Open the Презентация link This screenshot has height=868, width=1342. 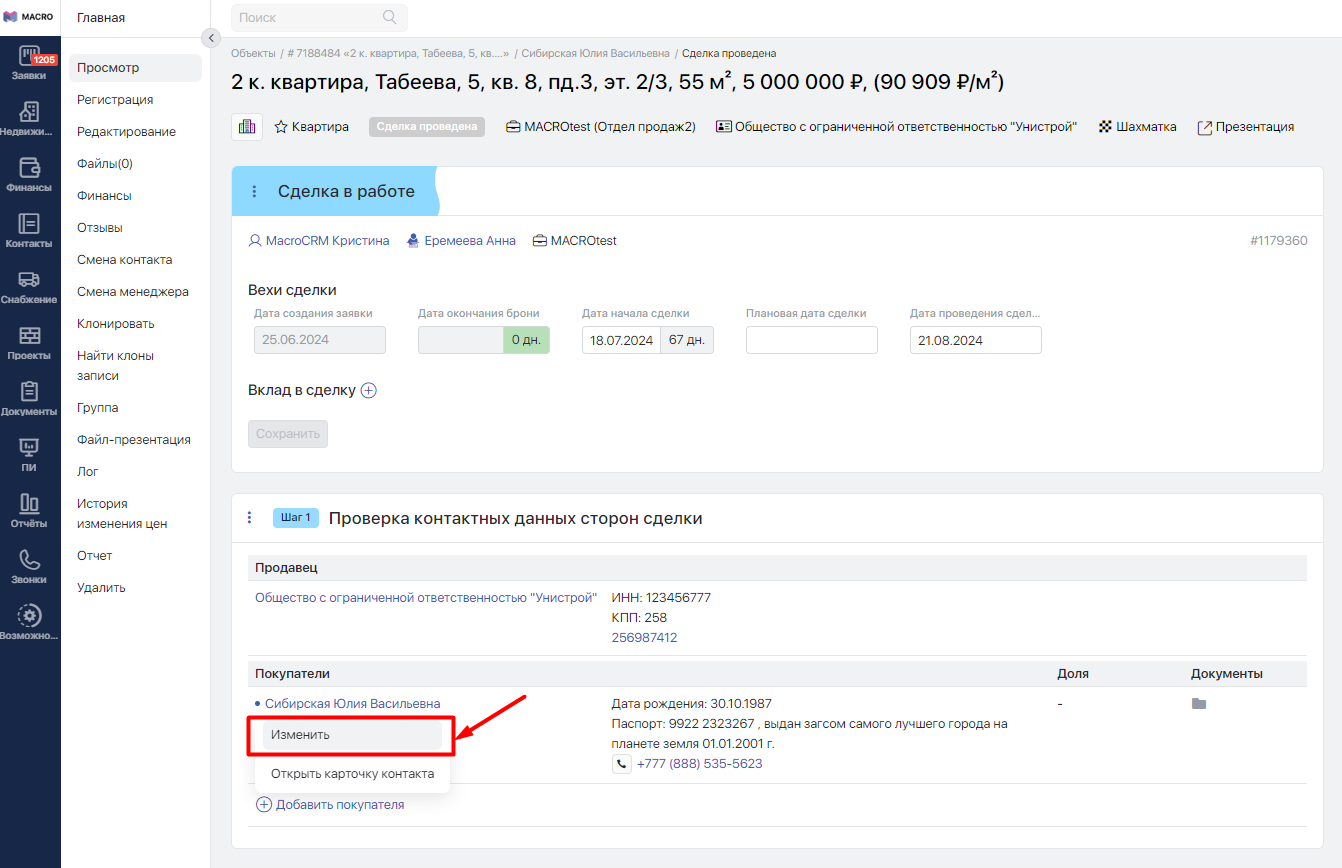[1246, 127]
